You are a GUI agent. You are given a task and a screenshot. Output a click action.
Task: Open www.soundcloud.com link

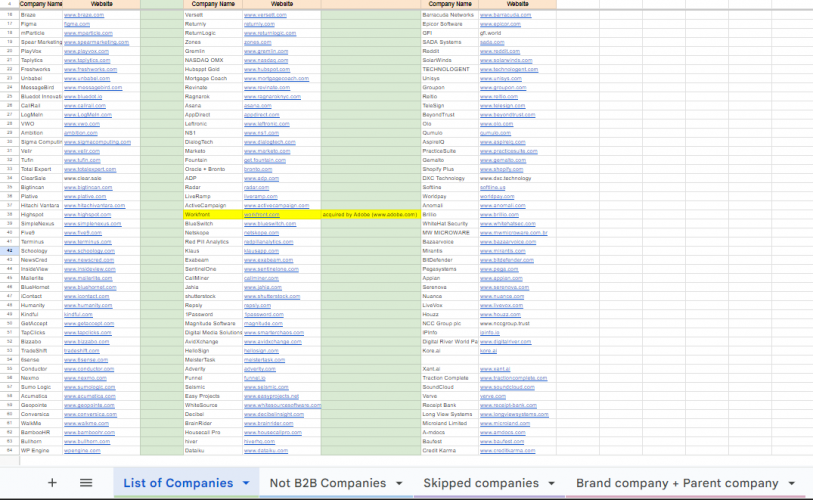point(507,387)
